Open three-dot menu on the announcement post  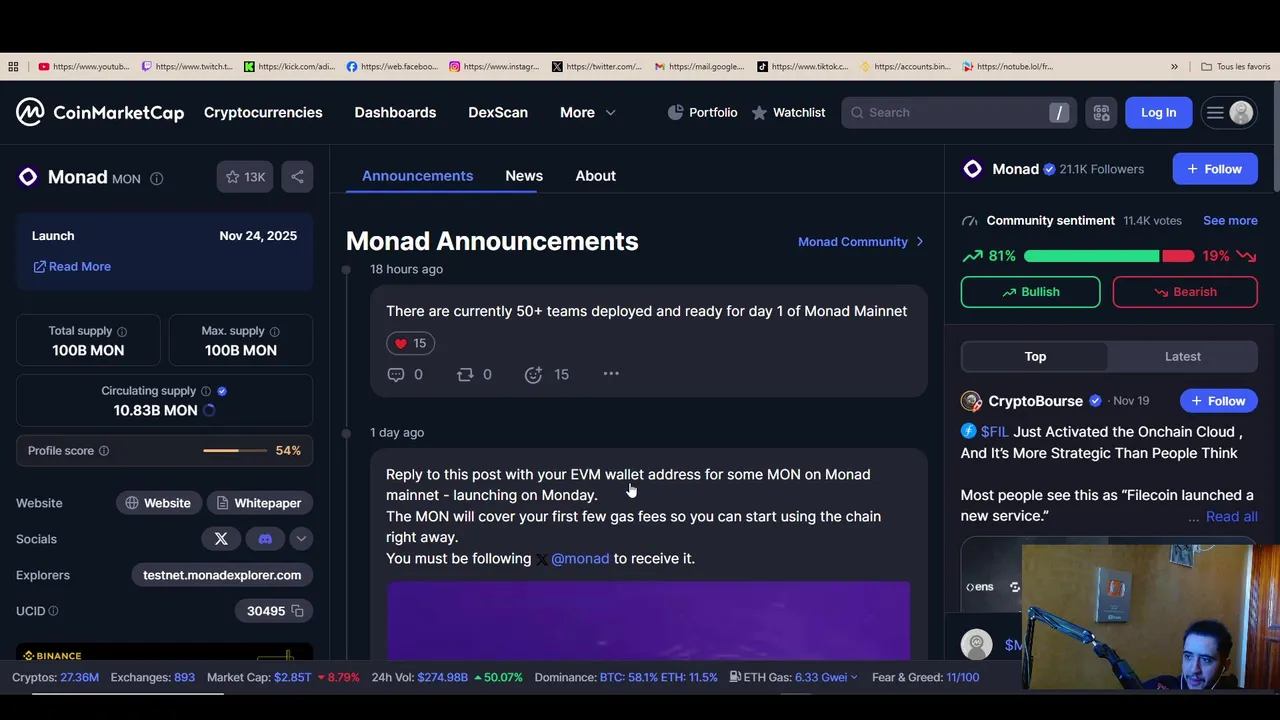coord(611,374)
